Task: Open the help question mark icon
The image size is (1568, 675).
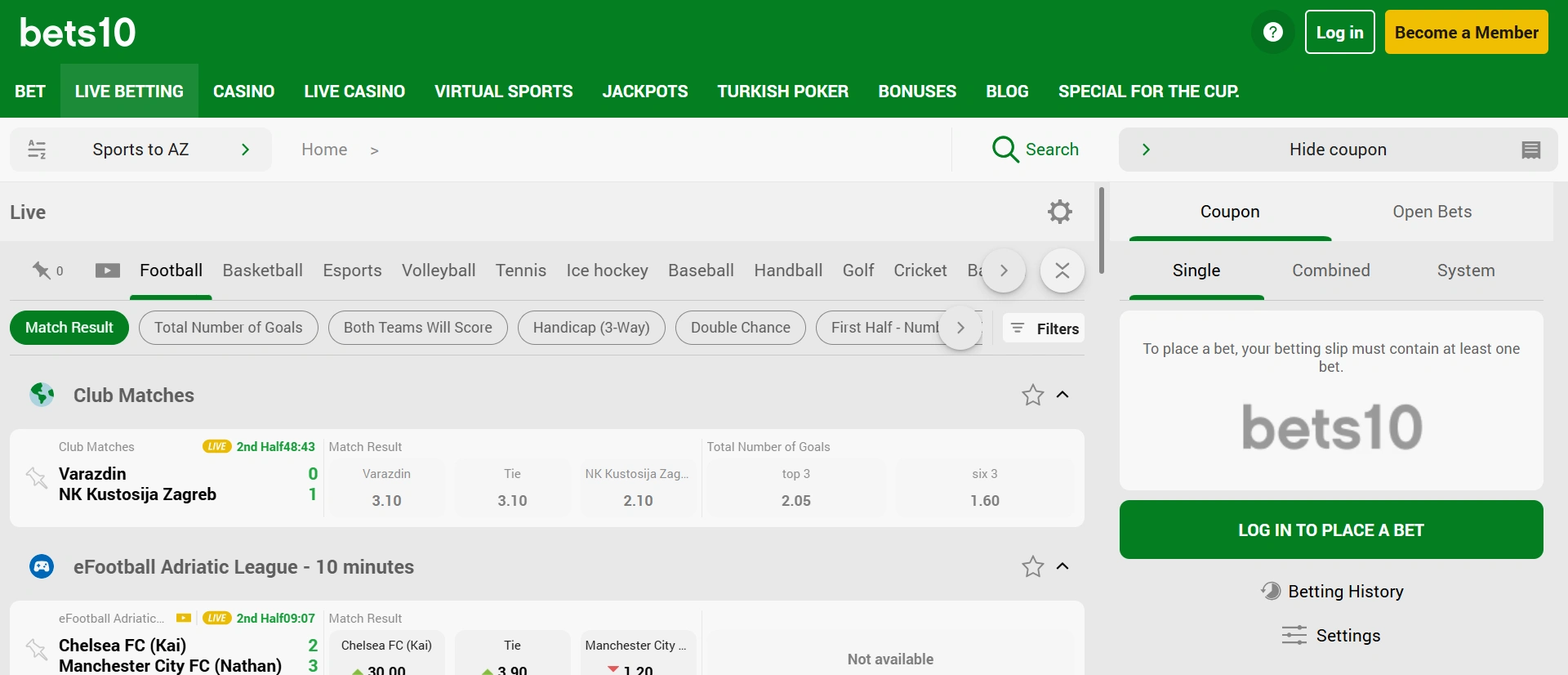Action: 1272,32
